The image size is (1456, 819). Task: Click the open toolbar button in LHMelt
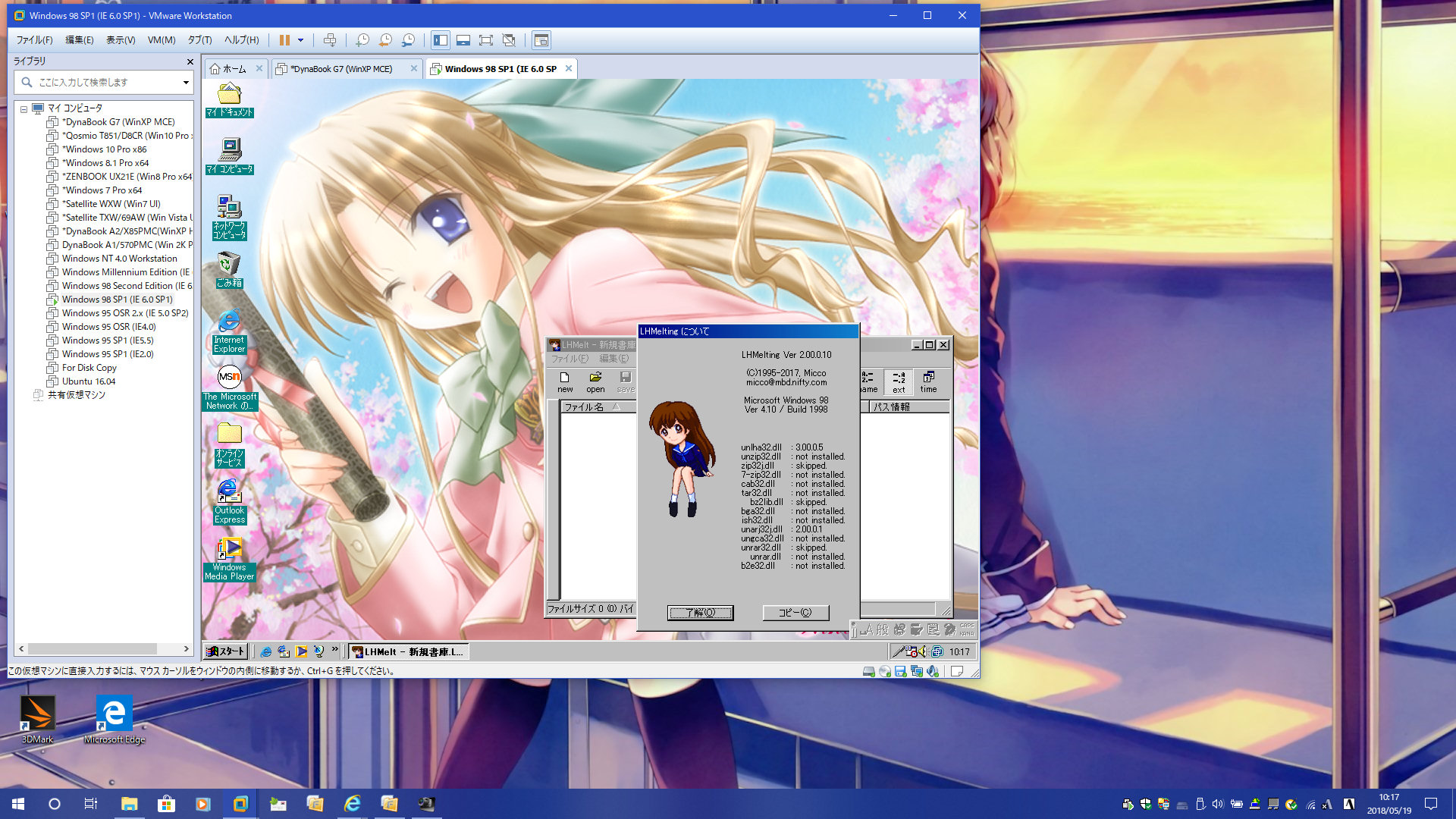pyautogui.click(x=595, y=382)
